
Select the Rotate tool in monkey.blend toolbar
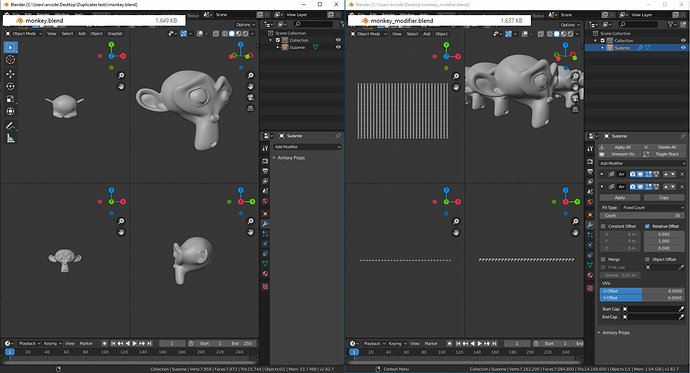[11, 86]
